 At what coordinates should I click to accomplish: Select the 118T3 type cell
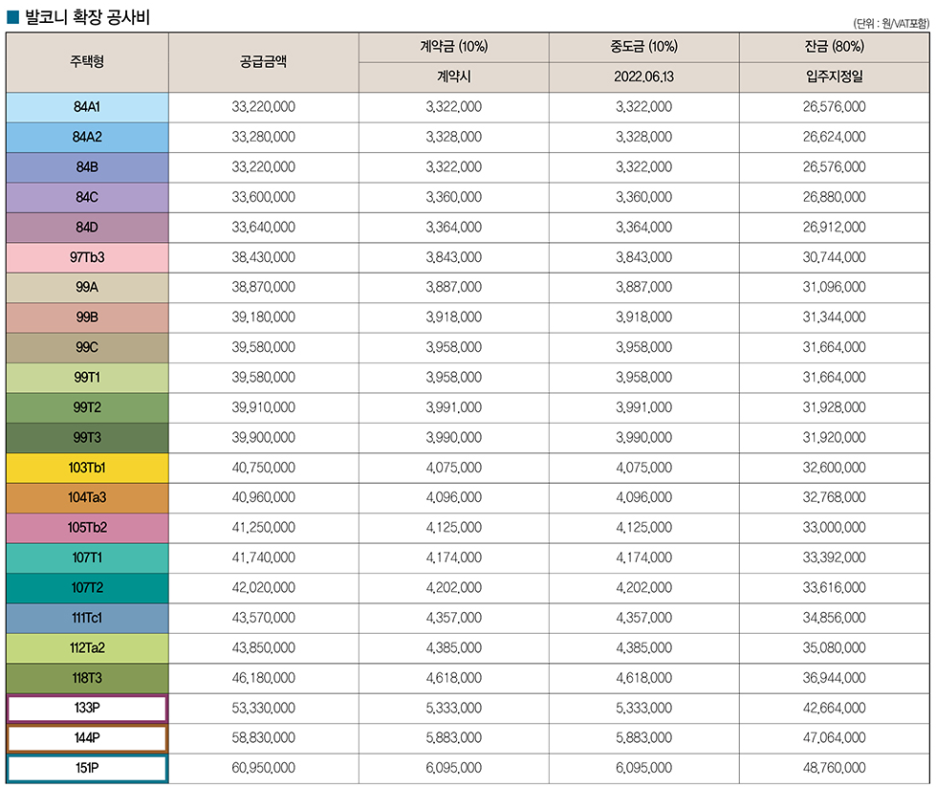pyautogui.click(x=87, y=678)
